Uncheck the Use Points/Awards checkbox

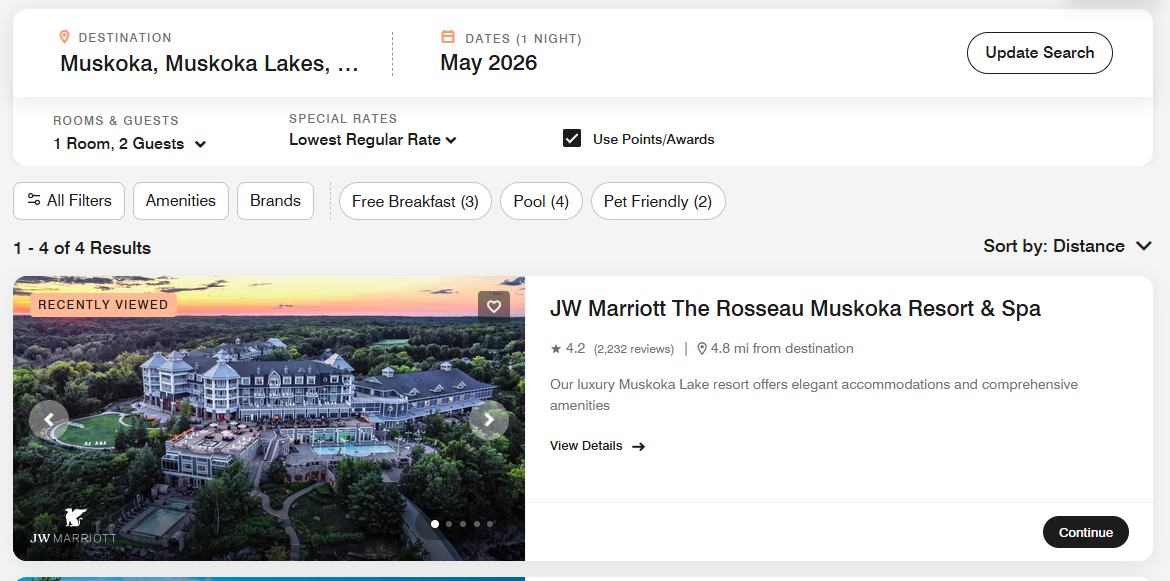[x=572, y=139]
